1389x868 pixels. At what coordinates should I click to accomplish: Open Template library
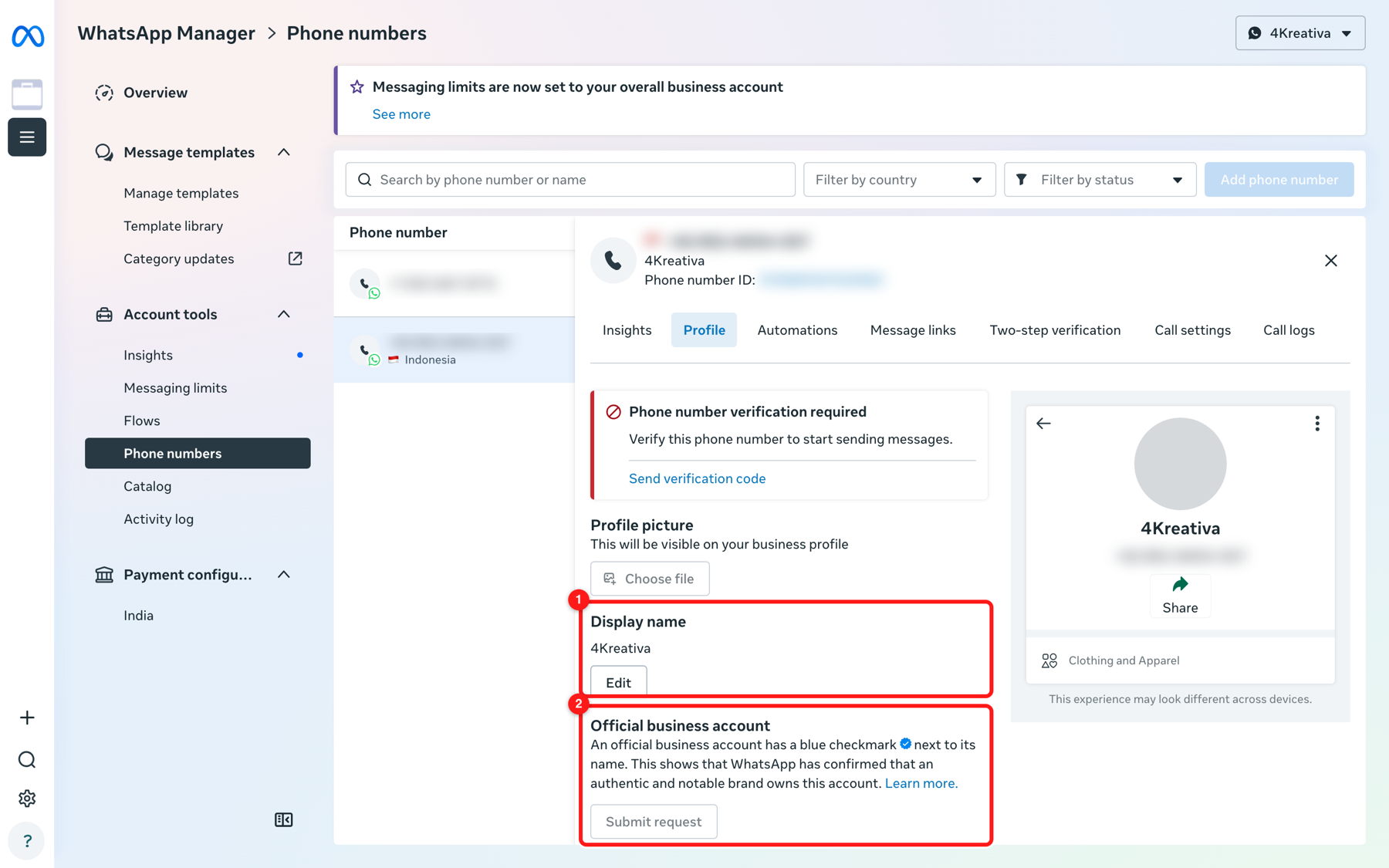[174, 226]
